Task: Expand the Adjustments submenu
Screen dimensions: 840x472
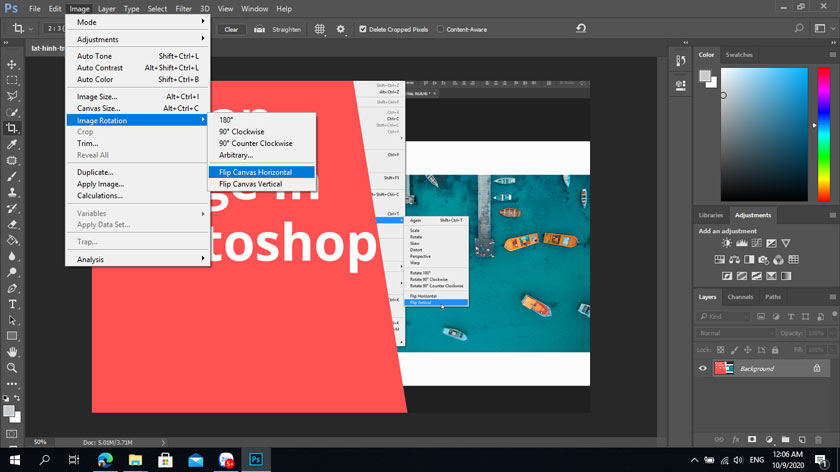Action: [138, 39]
